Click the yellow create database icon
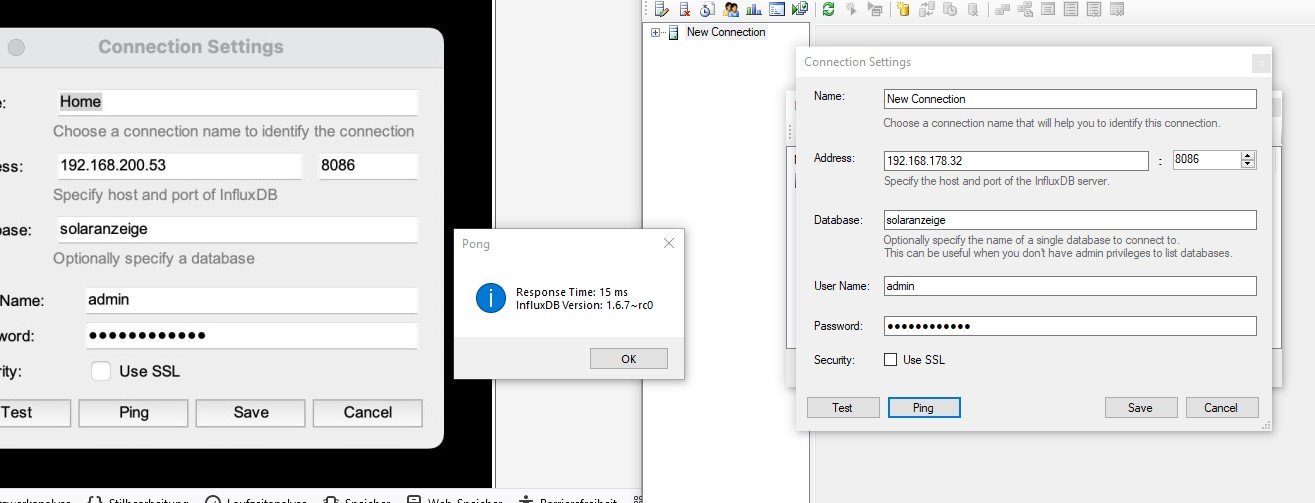The width and height of the screenshot is (1315, 503). [x=903, y=10]
